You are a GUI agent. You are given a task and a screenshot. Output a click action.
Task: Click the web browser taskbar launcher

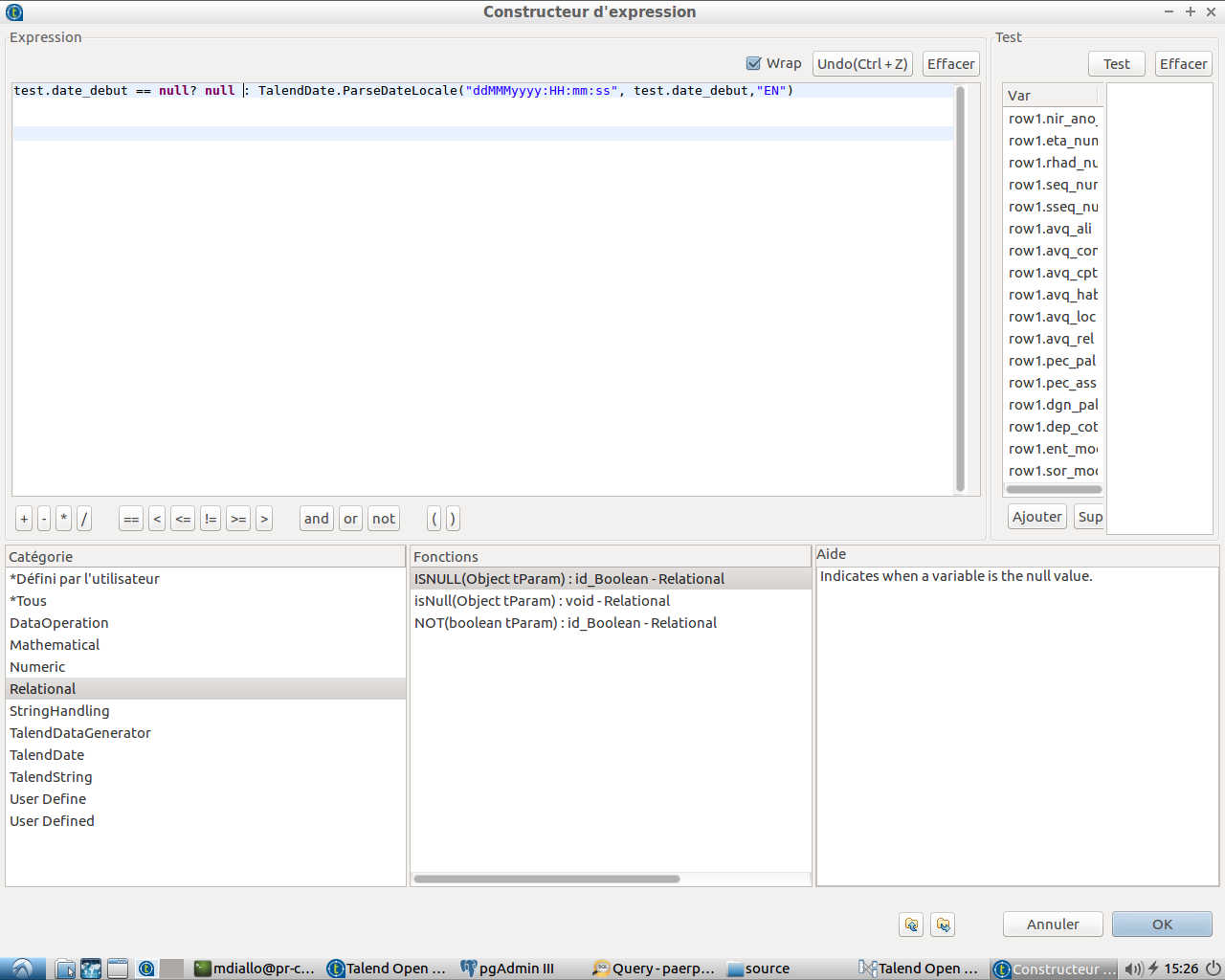[91, 969]
